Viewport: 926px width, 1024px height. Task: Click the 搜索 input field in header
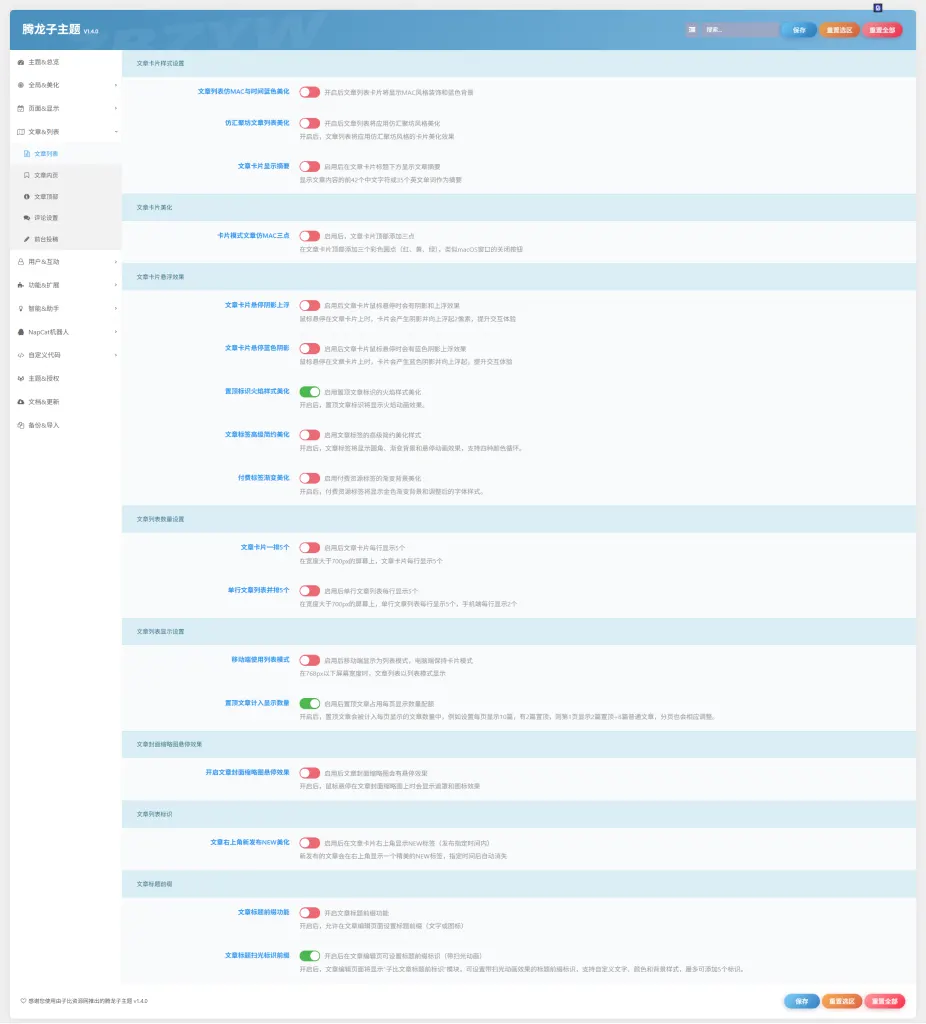741,29
